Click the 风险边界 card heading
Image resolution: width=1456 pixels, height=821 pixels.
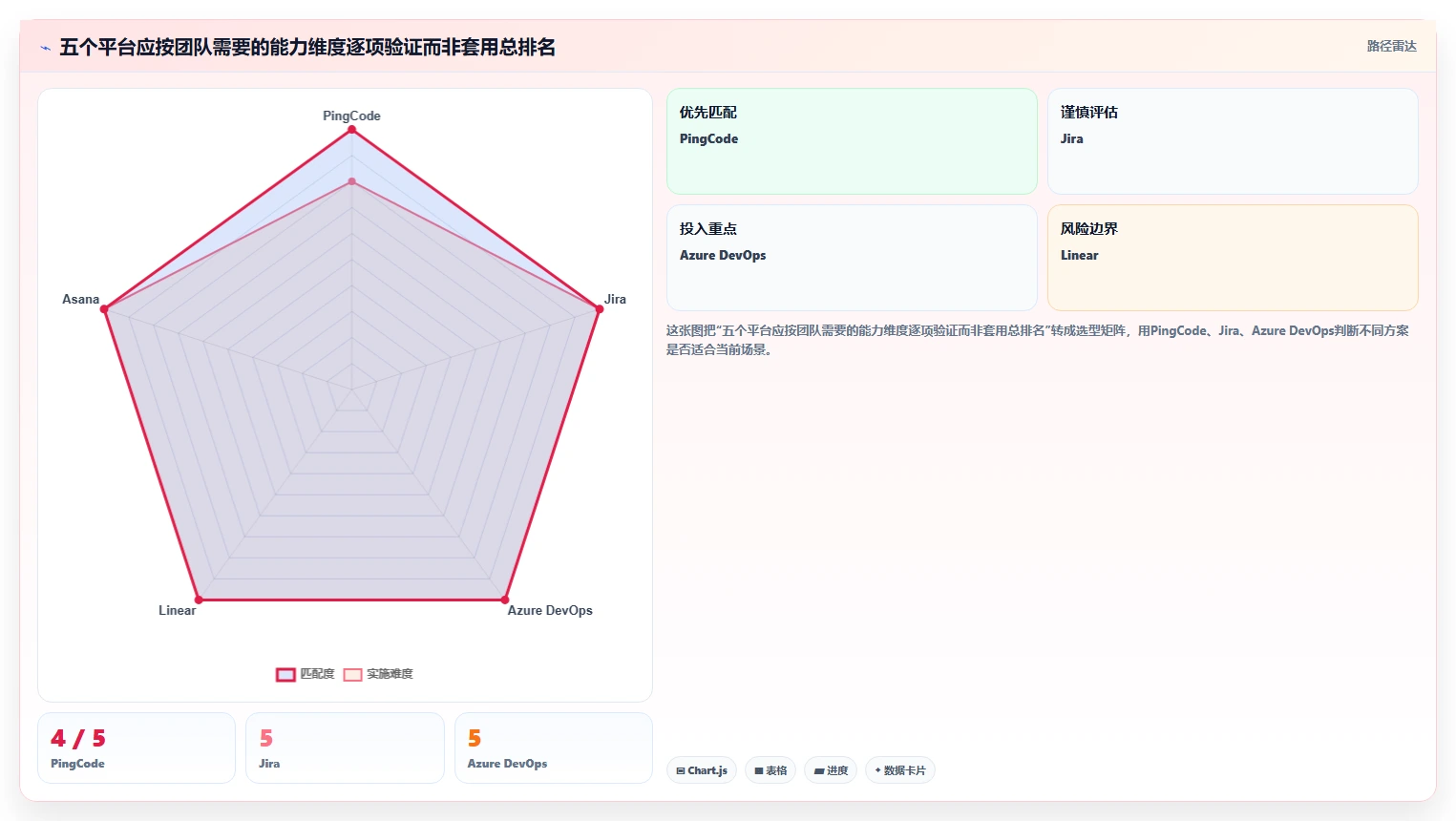1088,228
